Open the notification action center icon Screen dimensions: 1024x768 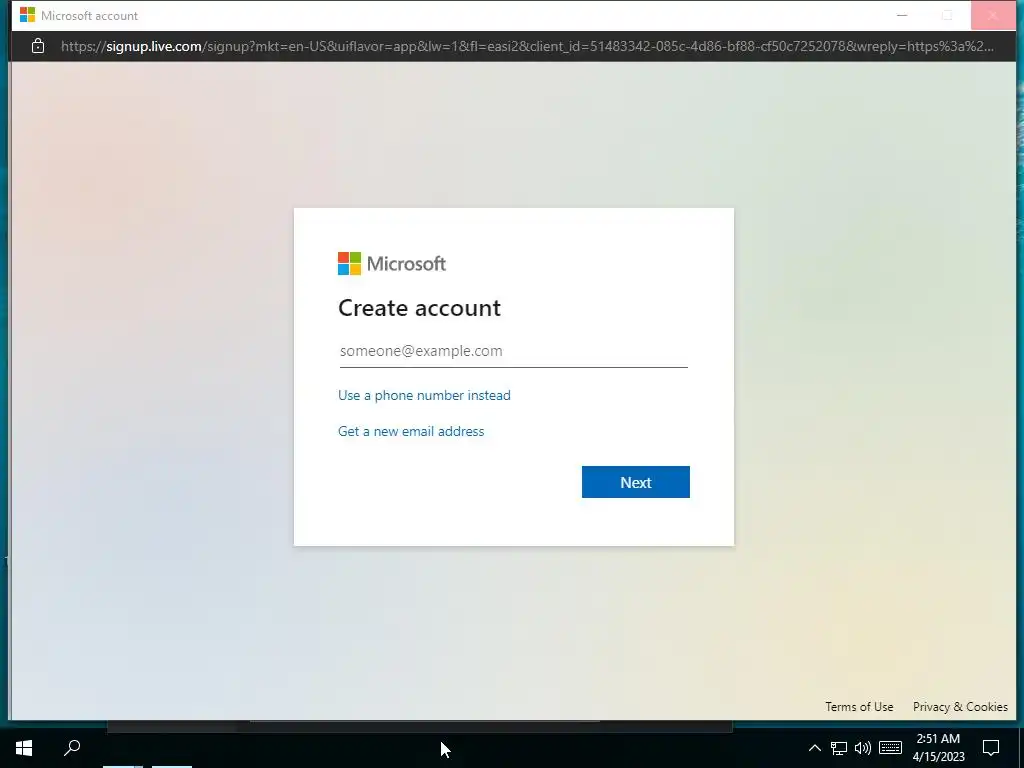click(x=991, y=748)
